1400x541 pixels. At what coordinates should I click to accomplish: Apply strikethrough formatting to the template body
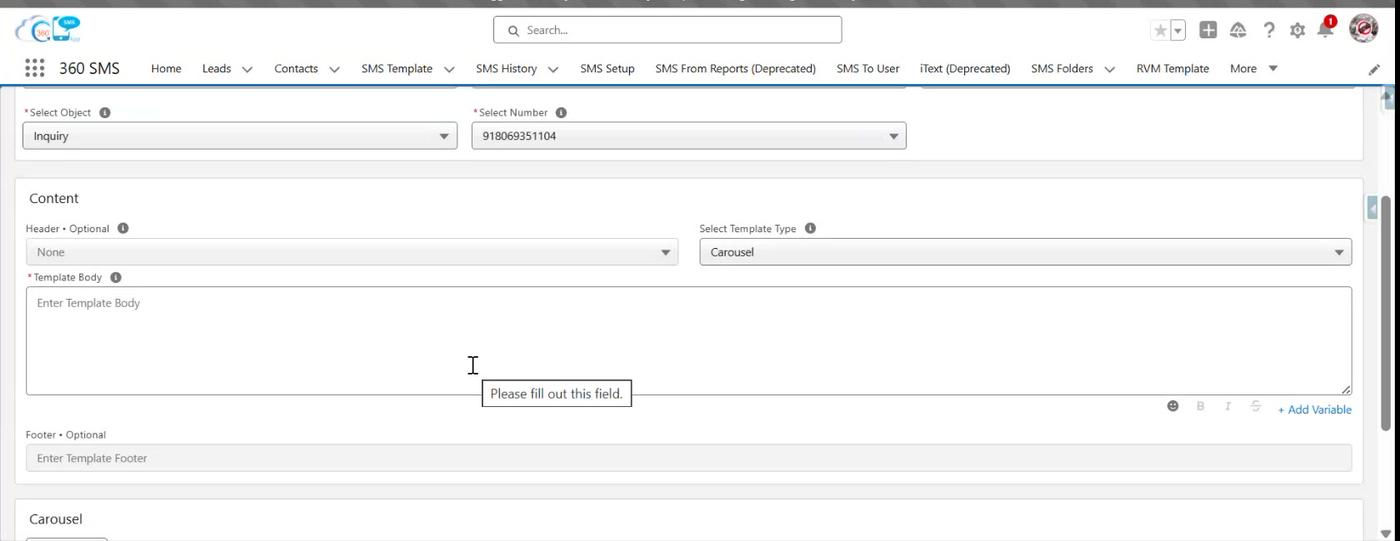[x=1256, y=406]
